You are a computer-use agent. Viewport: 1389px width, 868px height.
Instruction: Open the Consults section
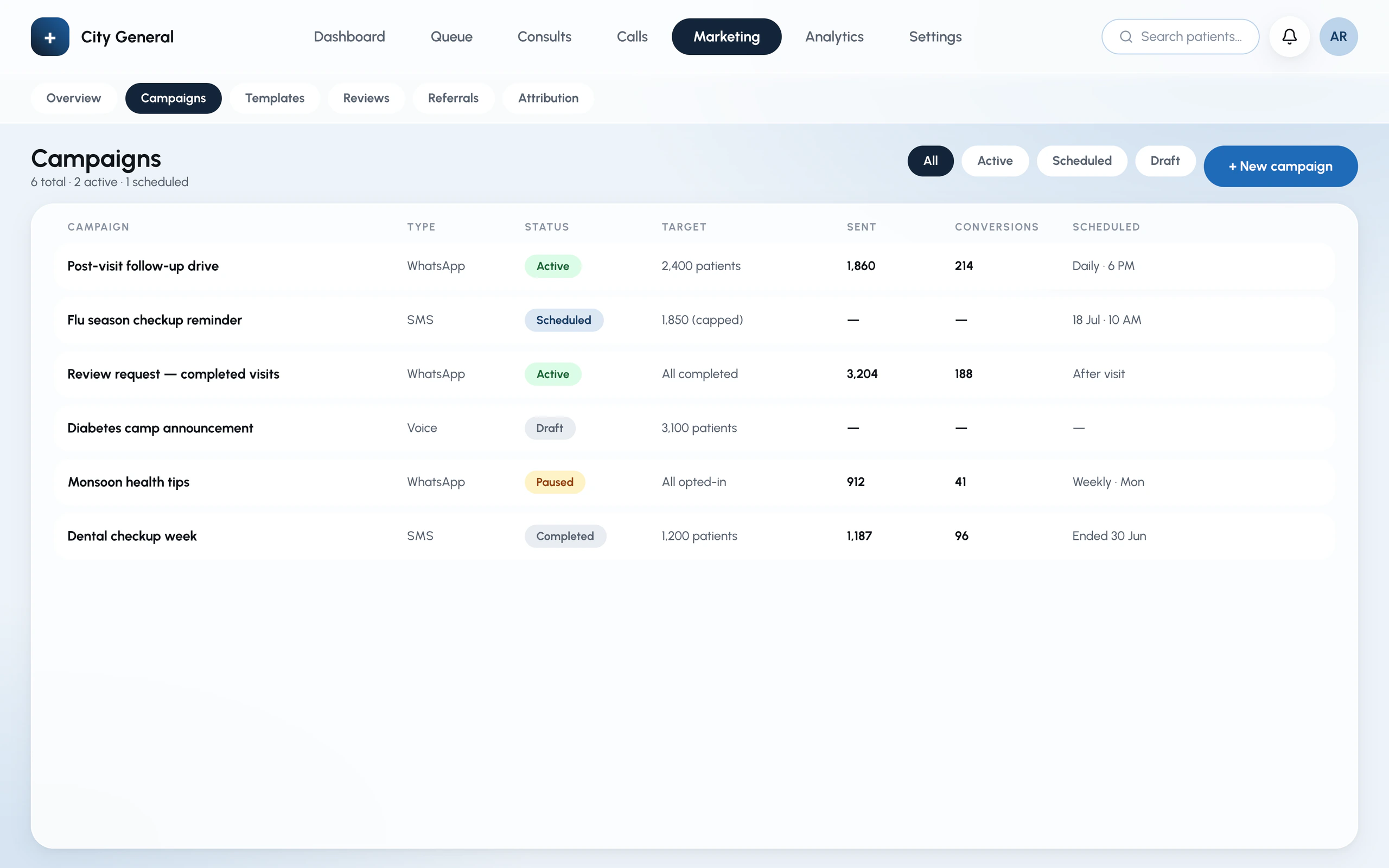pyautogui.click(x=544, y=37)
